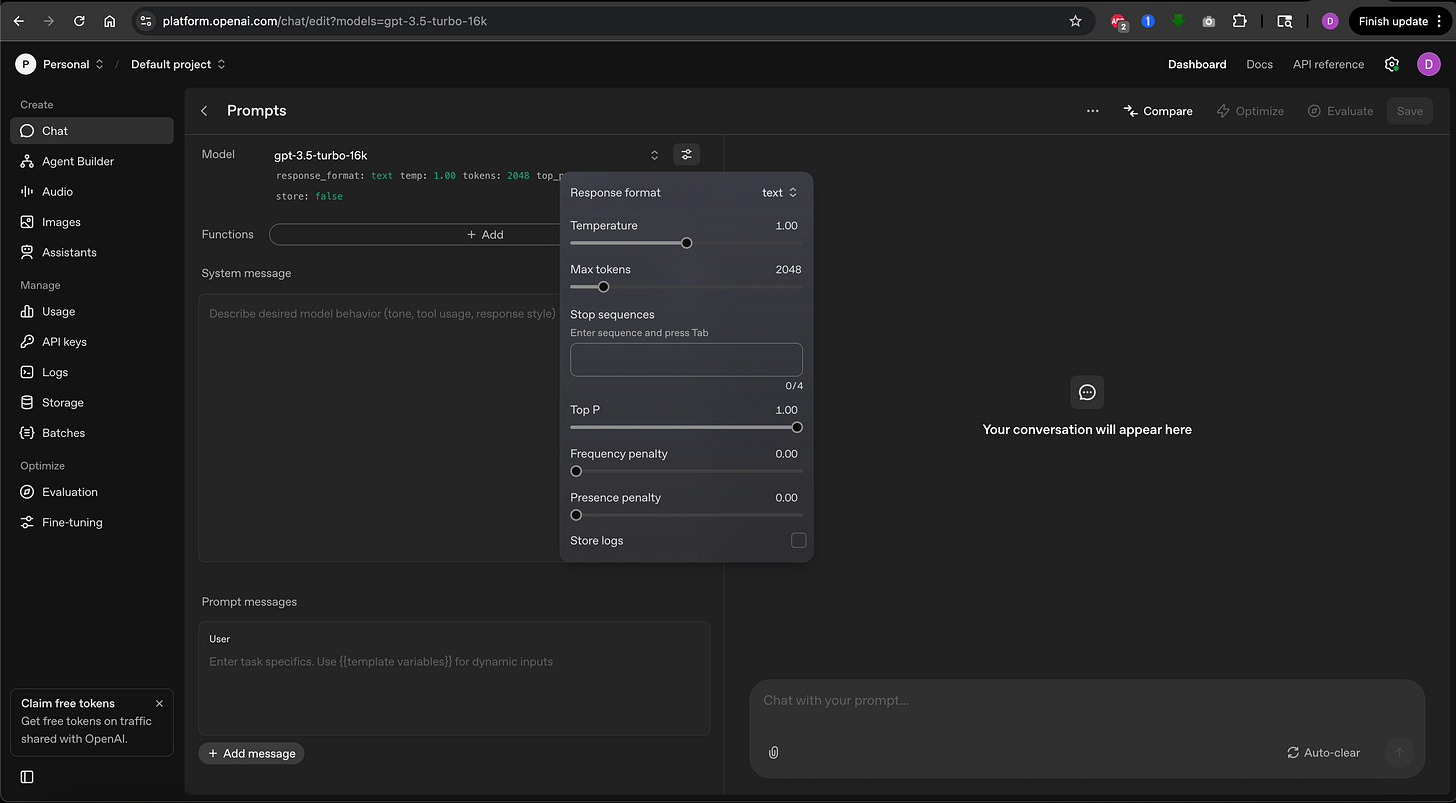Click into the User prompt message field
The height and width of the screenshot is (803, 1456).
[454, 678]
